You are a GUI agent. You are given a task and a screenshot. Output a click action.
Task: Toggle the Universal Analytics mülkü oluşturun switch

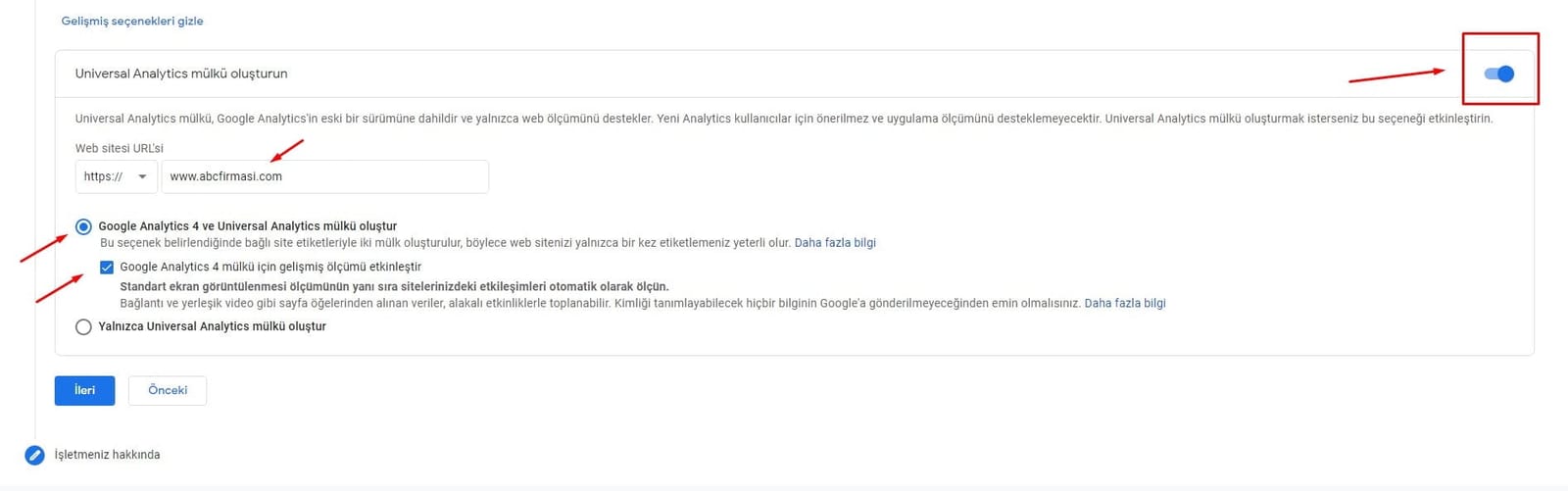point(1499,74)
